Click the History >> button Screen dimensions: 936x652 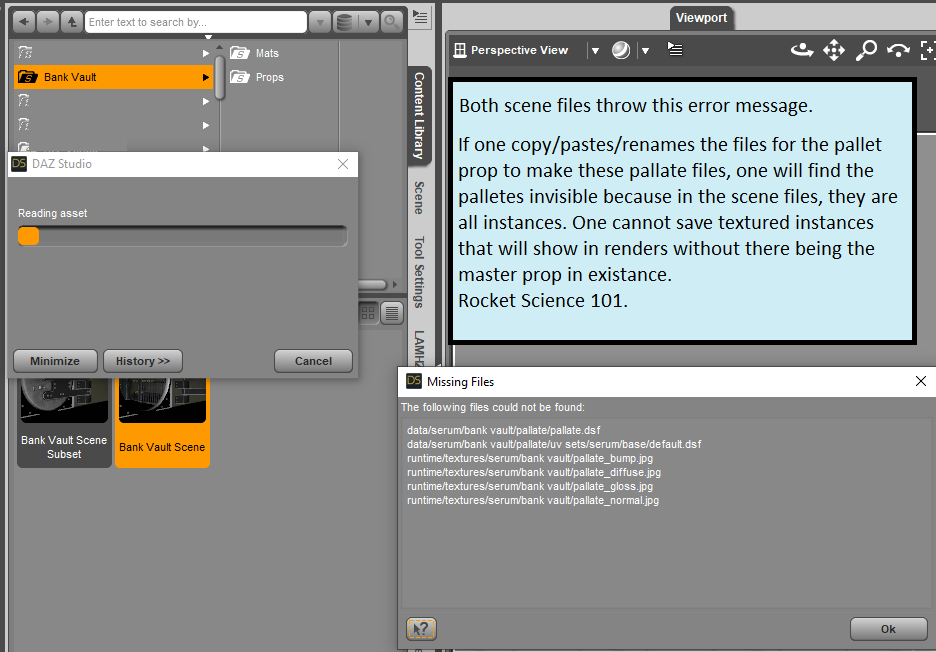[x=143, y=361]
